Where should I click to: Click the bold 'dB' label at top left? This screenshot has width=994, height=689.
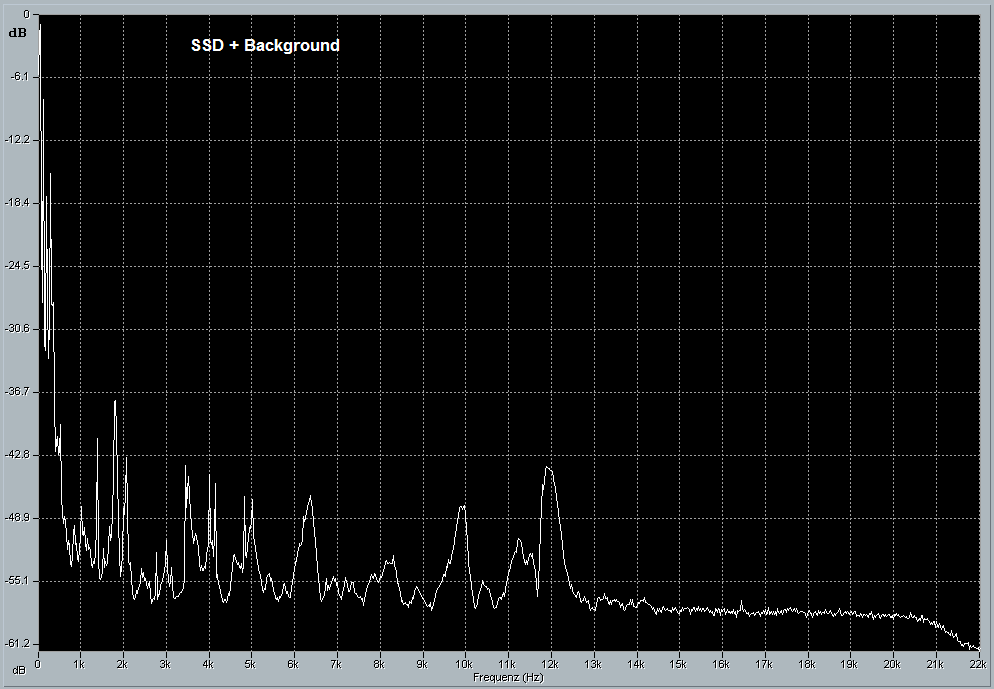click(18, 33)
